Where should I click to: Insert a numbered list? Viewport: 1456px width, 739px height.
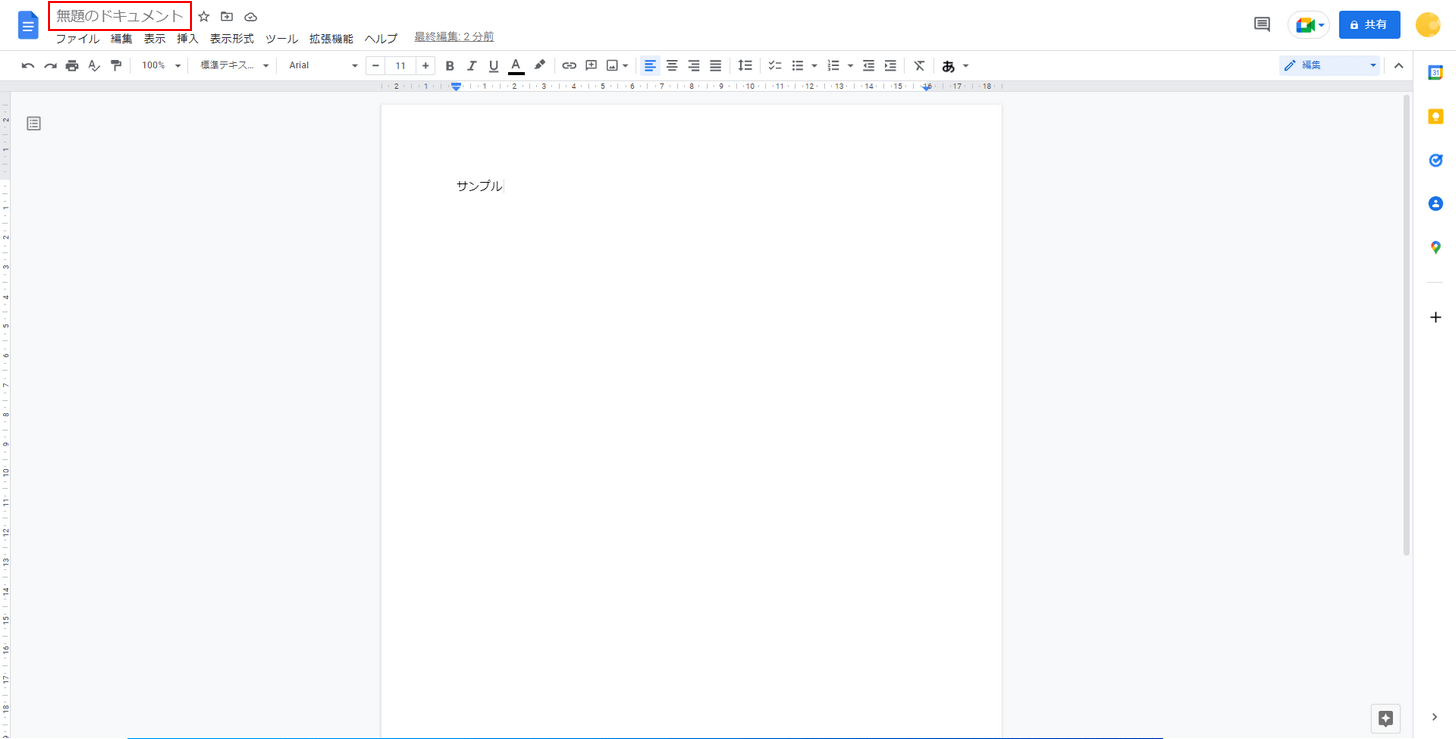pos(833,66)
